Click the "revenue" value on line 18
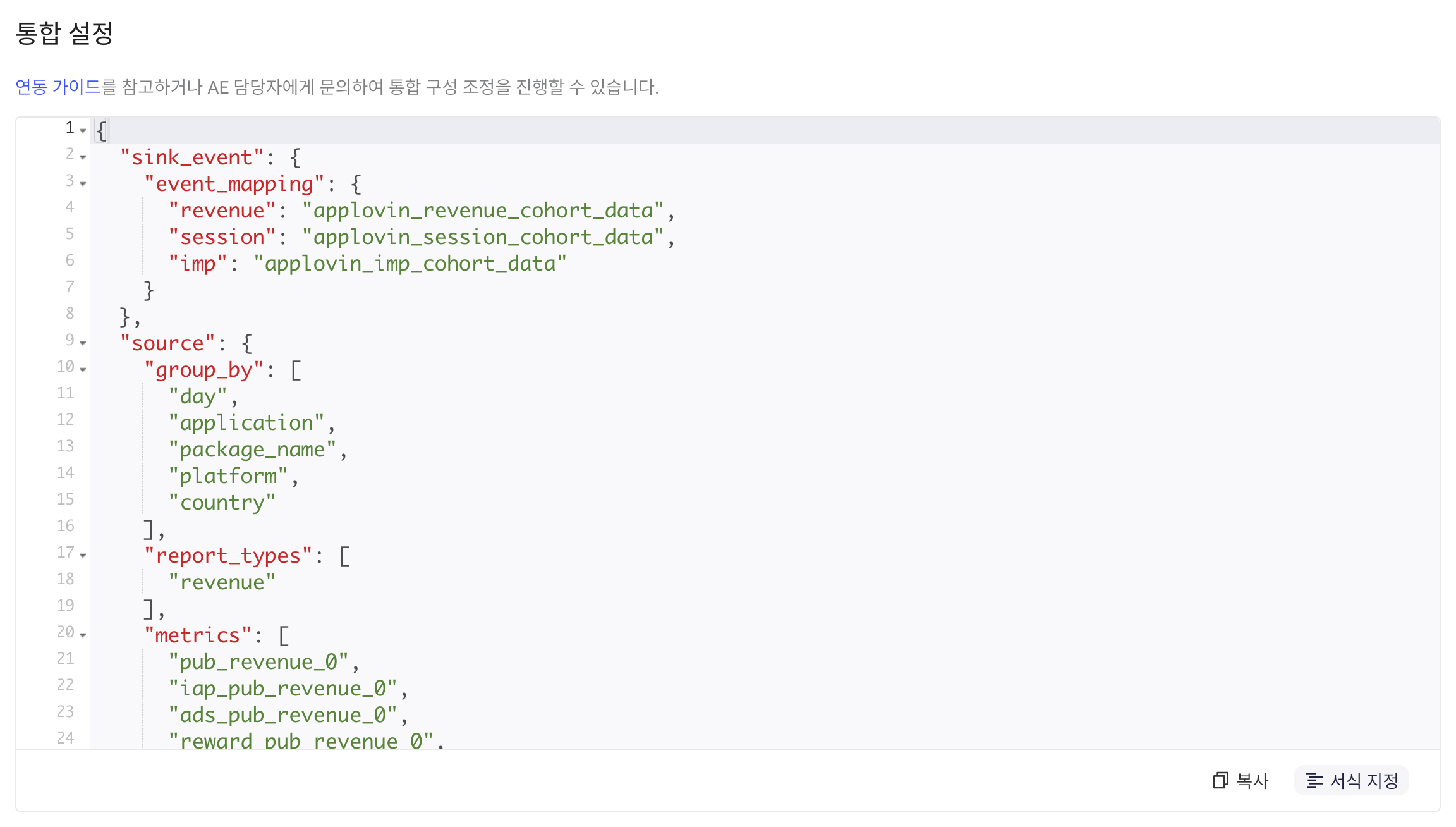The image size is (1456, 827). (x=222, y=582)
